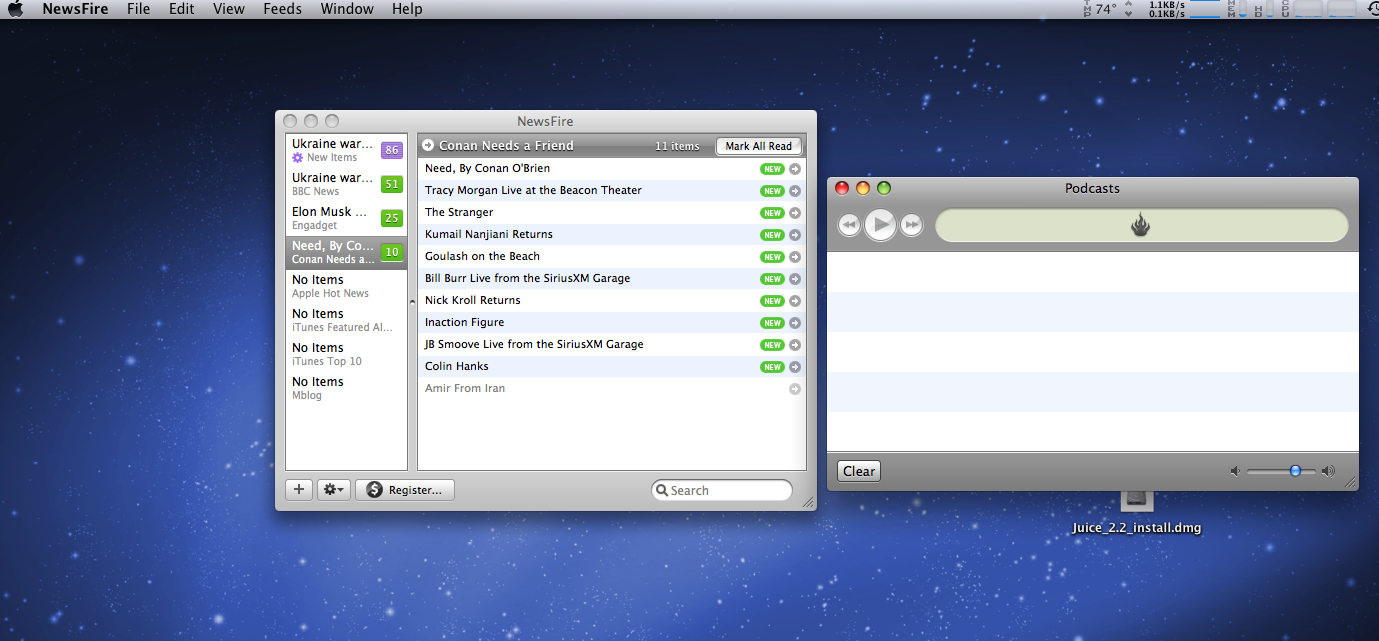Screen dimensions: 1379x641
Task: Click the flame icon in Podcasts display
Action: 1141,226
